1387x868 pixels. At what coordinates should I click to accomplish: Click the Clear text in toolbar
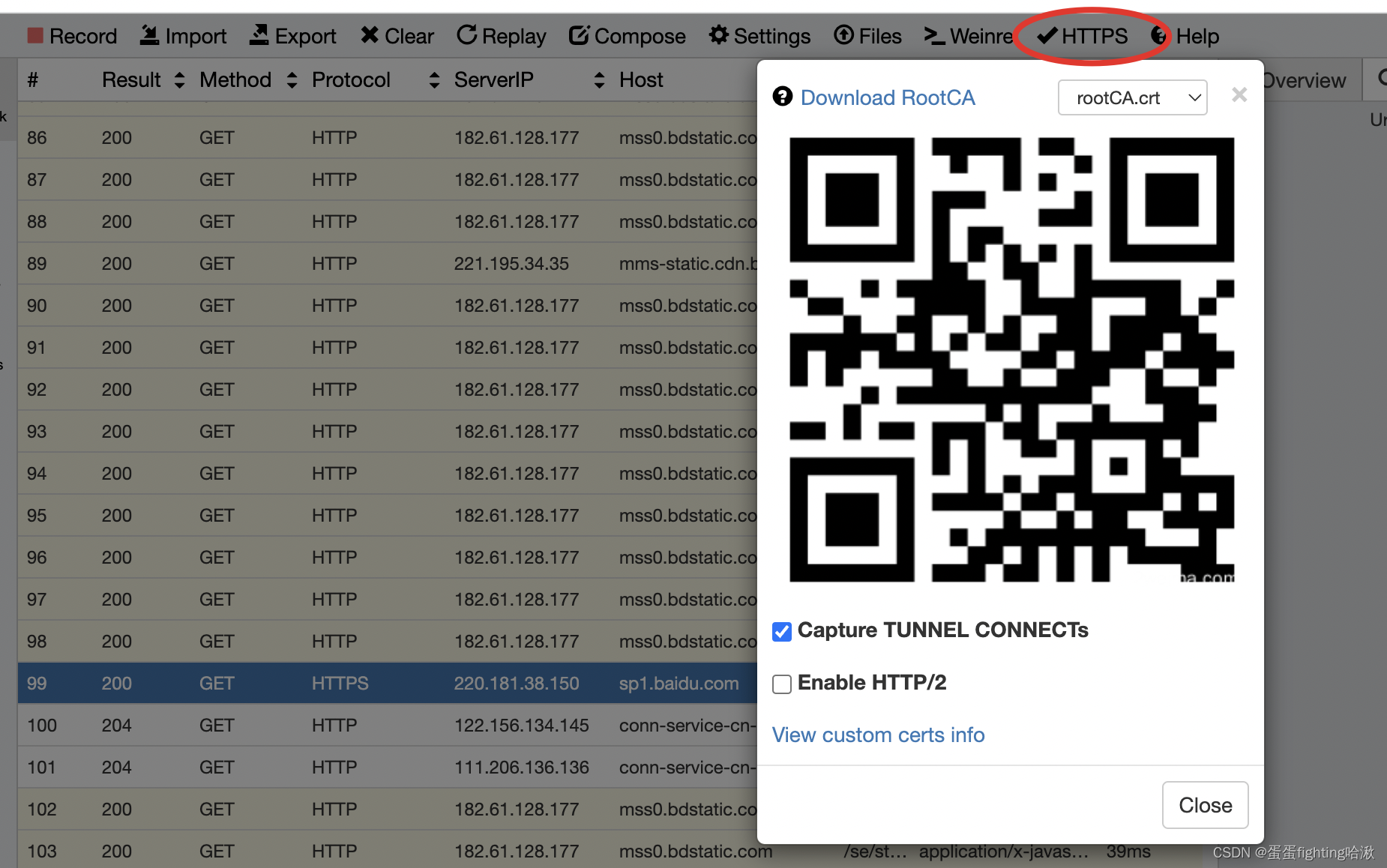click(x=409, y=36)
